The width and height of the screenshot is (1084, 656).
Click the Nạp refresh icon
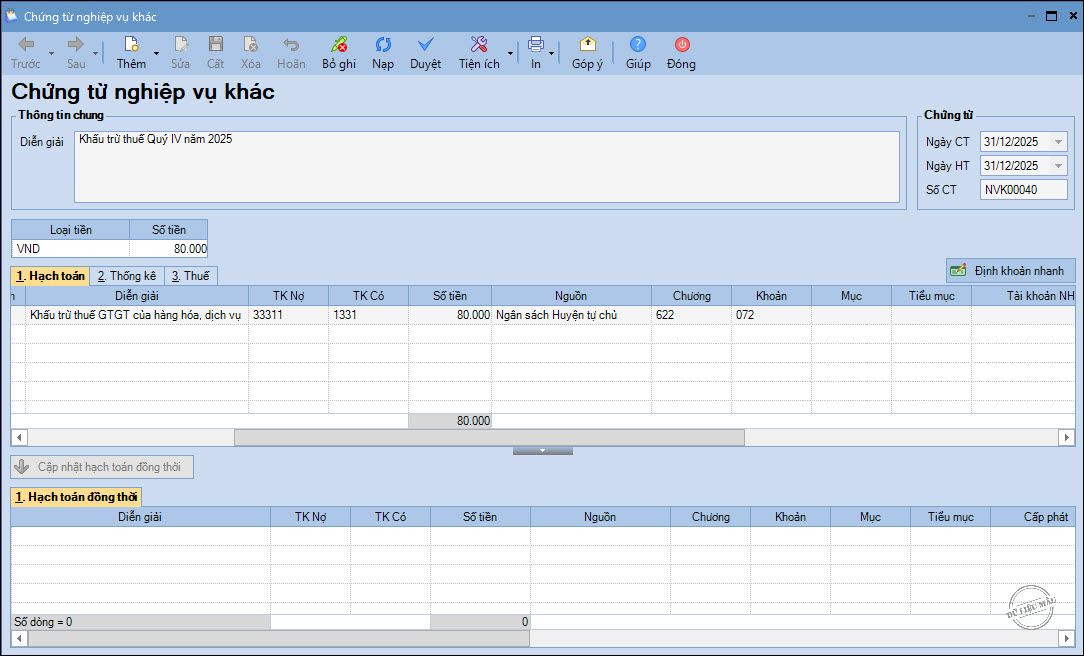[x=383, y=45]
